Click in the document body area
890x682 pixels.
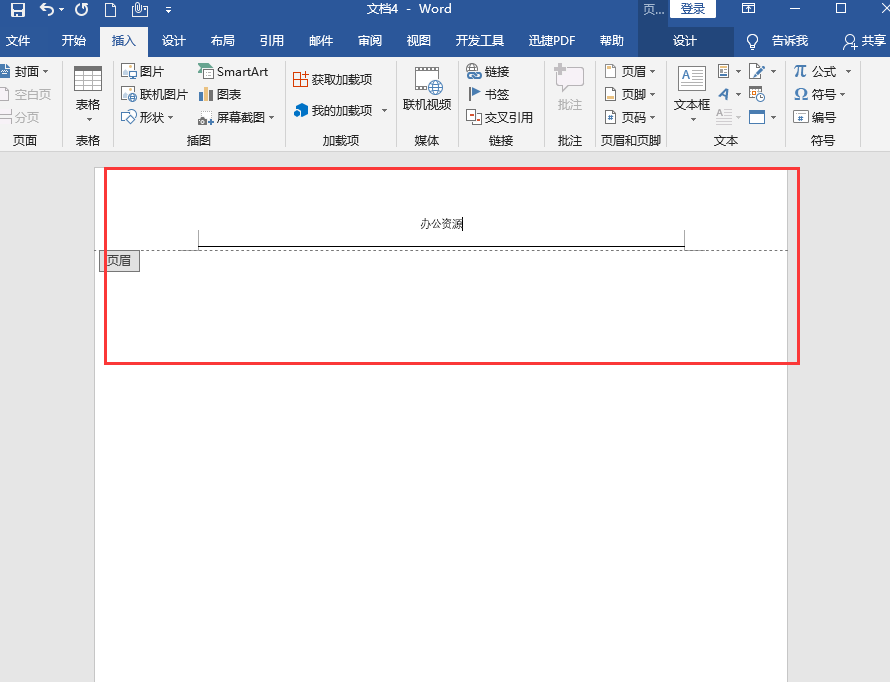pyautogui.click(x=441, y=465)
